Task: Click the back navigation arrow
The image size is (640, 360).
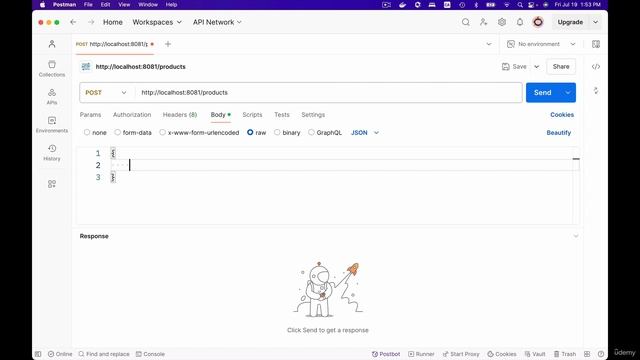Action: pyautogui.click(x=73, y=22)
